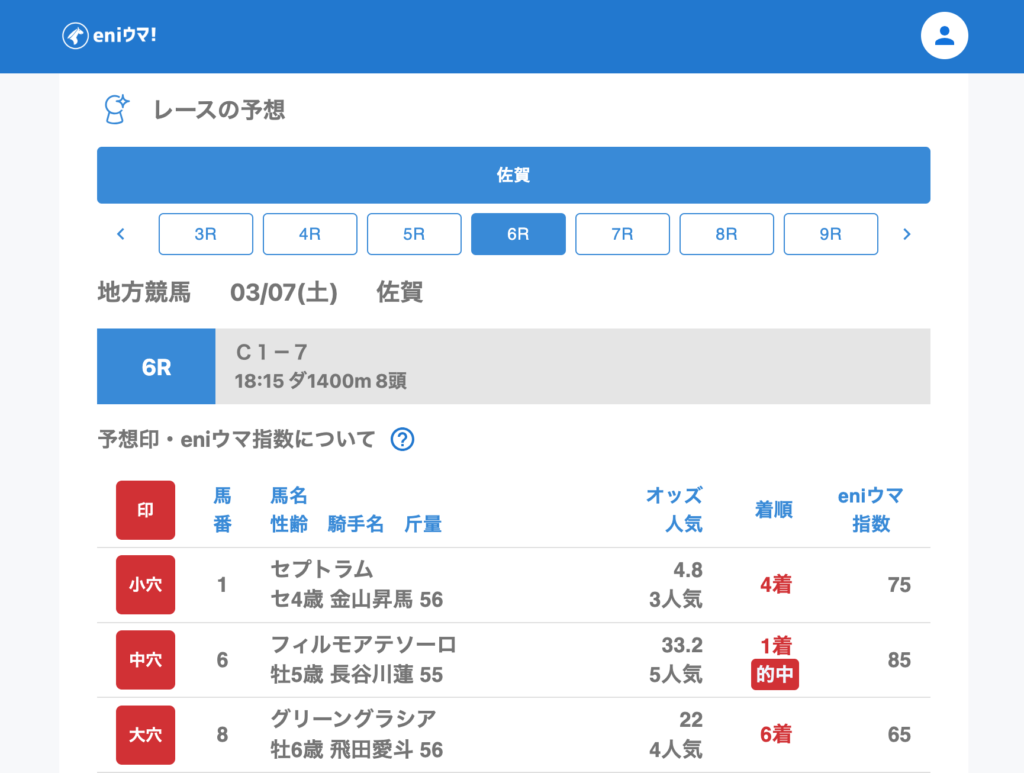The height and width of the screenshot is (773, 1024).
Task: Open the 8R race tab
Action: pyautogui.click(x=726, y=234)
